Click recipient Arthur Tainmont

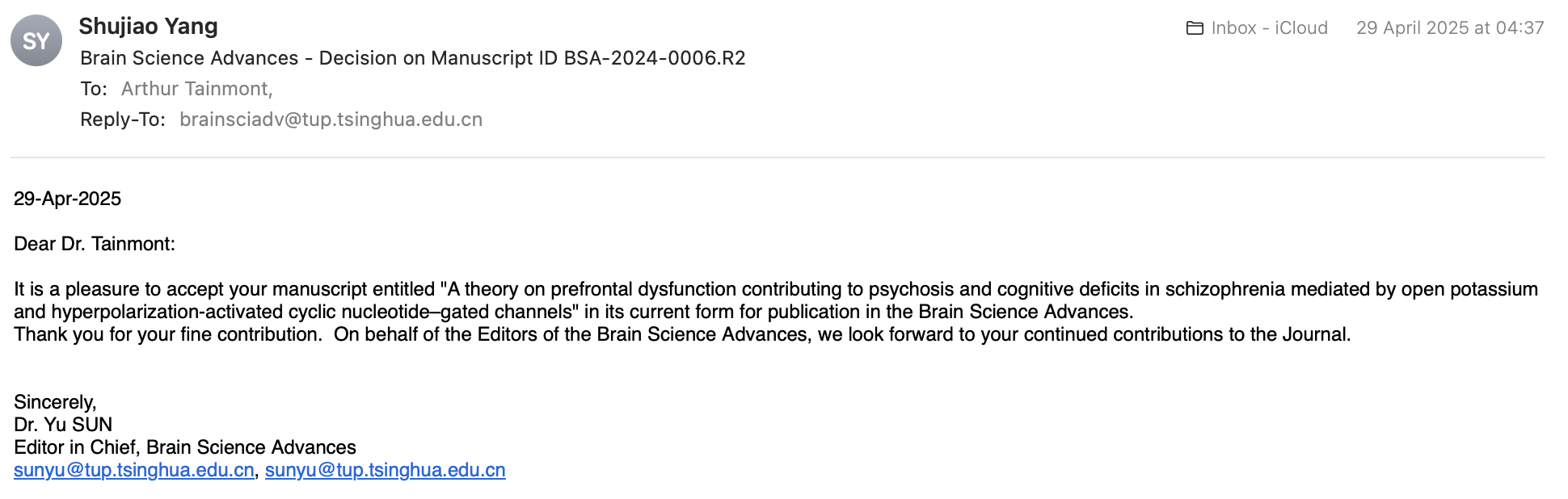pyautogui.click(x=196, y=89)
